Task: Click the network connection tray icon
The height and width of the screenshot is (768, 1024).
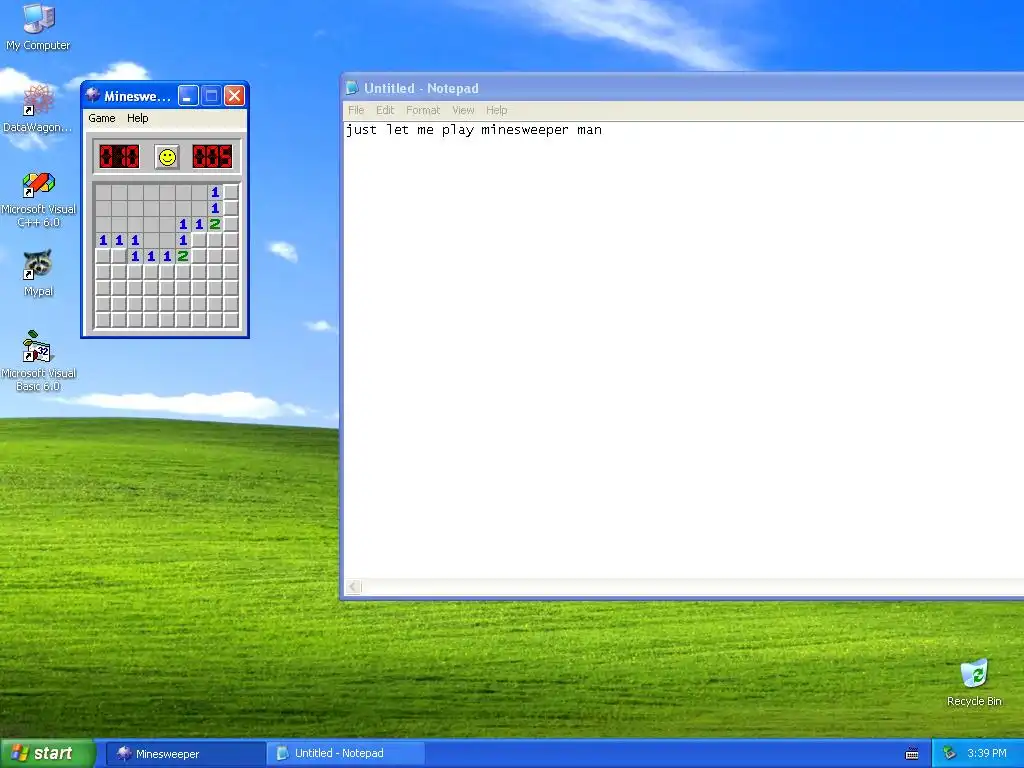Action: click(949, 754)
